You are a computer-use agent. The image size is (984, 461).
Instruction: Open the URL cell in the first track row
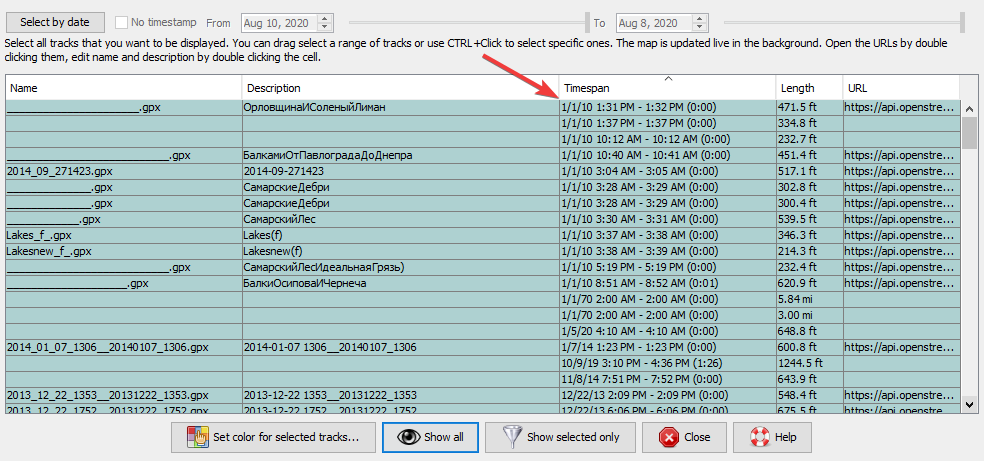(x=900, y=107)
